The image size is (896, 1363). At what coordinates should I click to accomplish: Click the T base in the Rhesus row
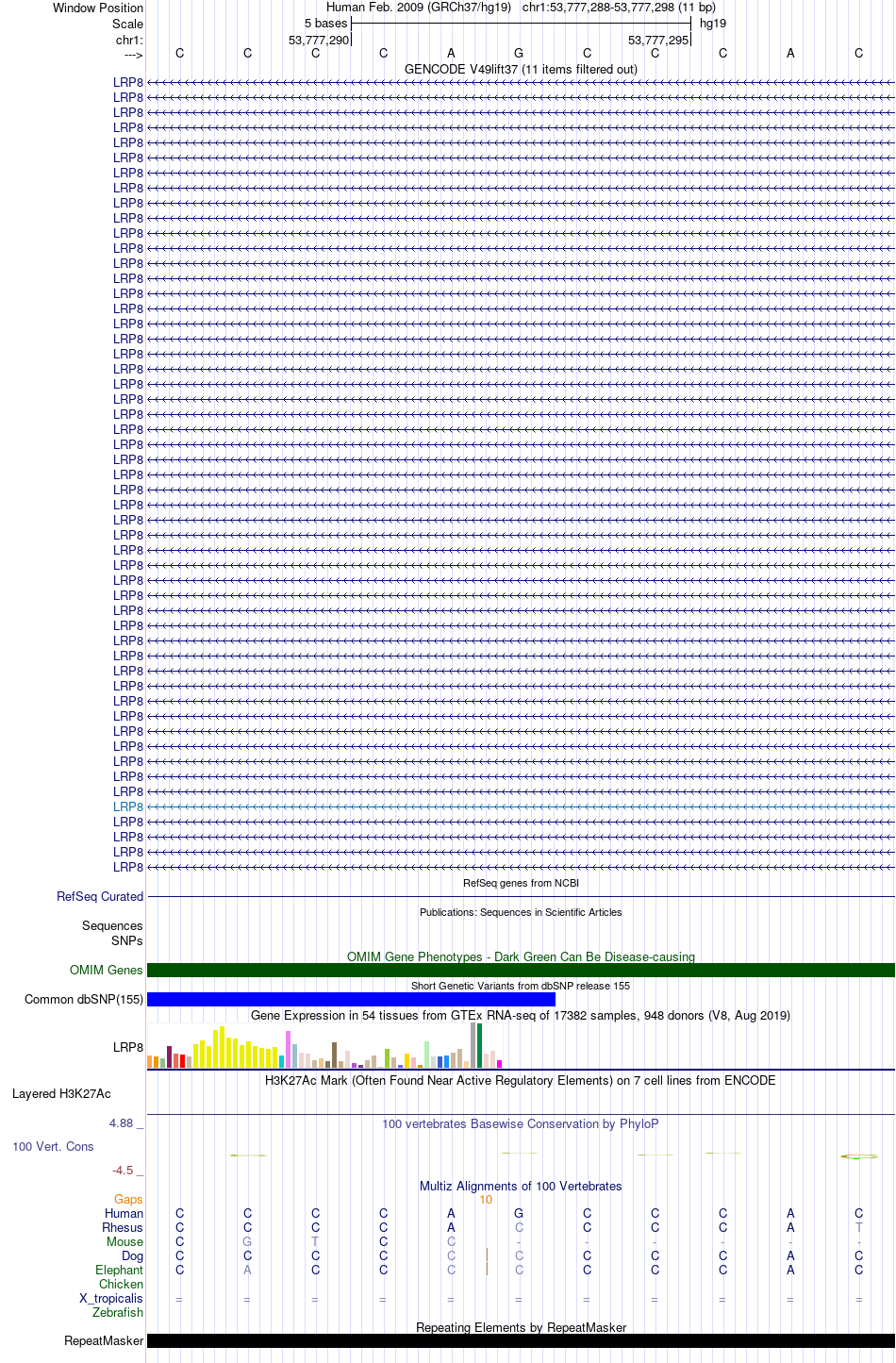point(858,1227)
